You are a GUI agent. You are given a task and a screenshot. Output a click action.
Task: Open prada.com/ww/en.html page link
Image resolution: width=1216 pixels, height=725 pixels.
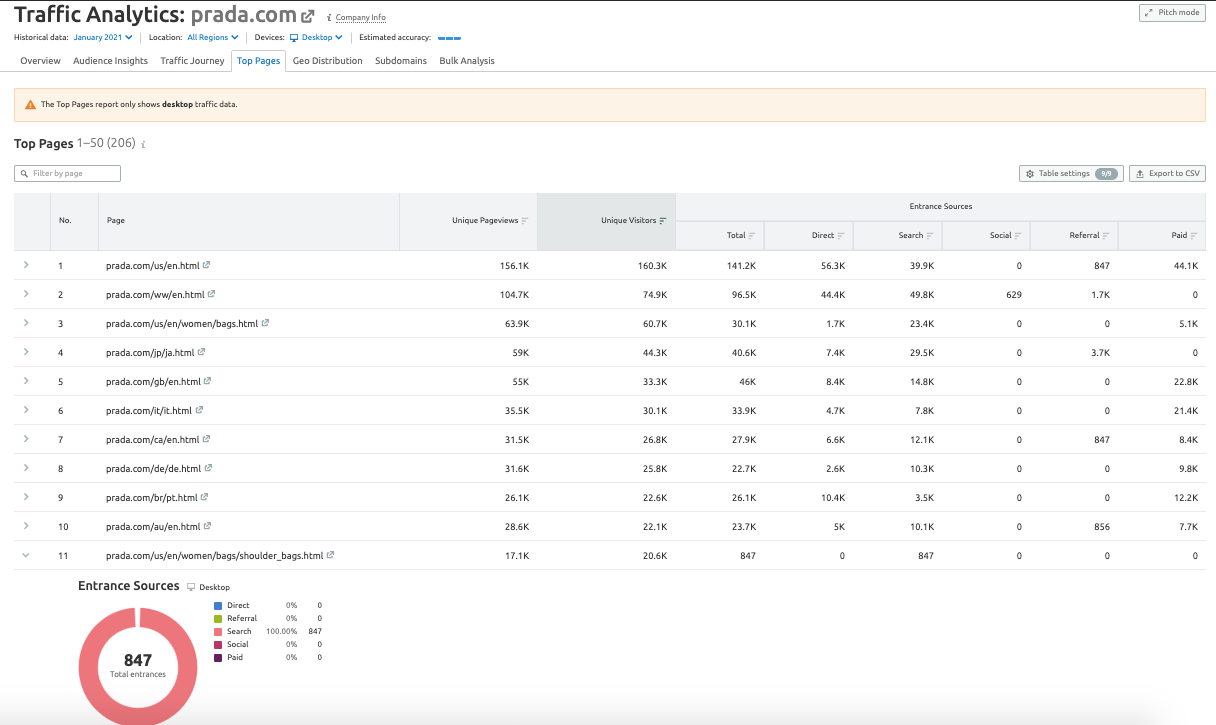click(x=155, y=295)
